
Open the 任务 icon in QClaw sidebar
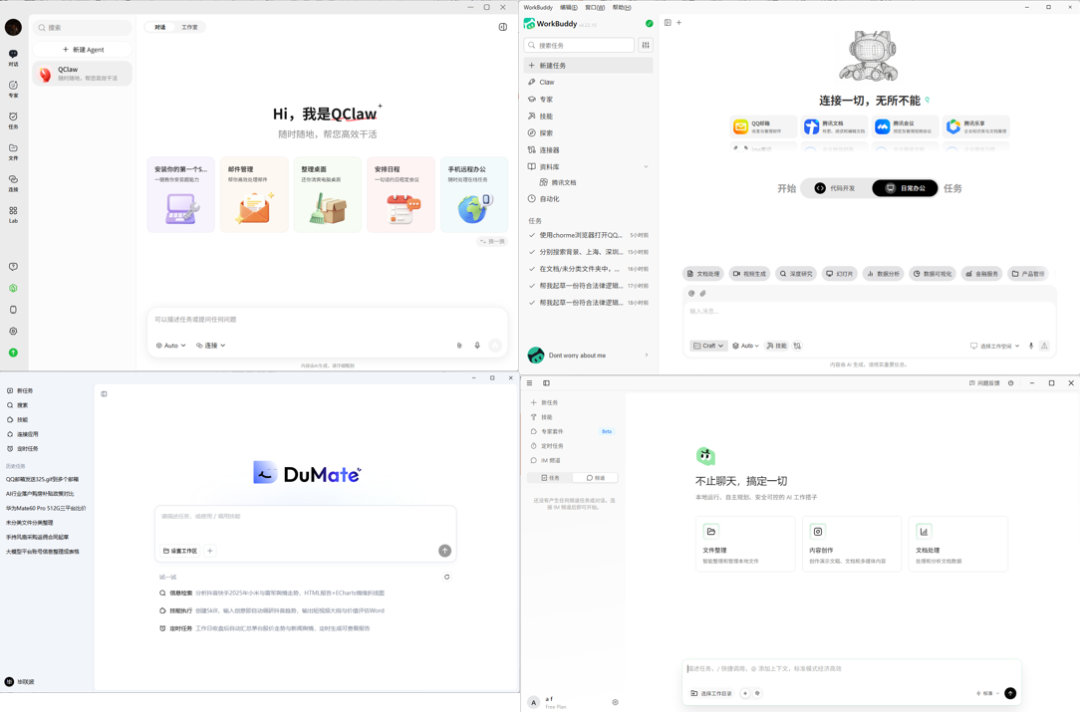[x=13, y=120]
